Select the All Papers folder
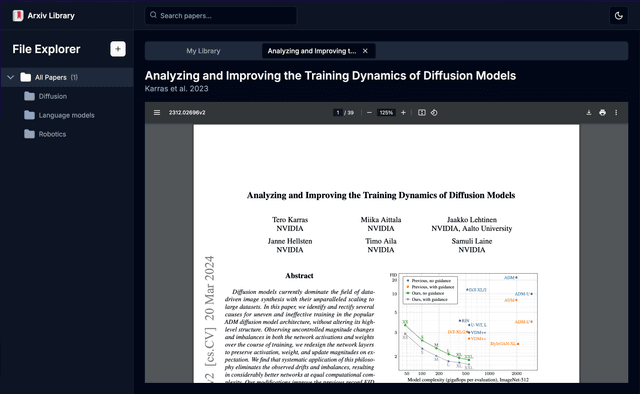640x394 pixels. (67, 77)
